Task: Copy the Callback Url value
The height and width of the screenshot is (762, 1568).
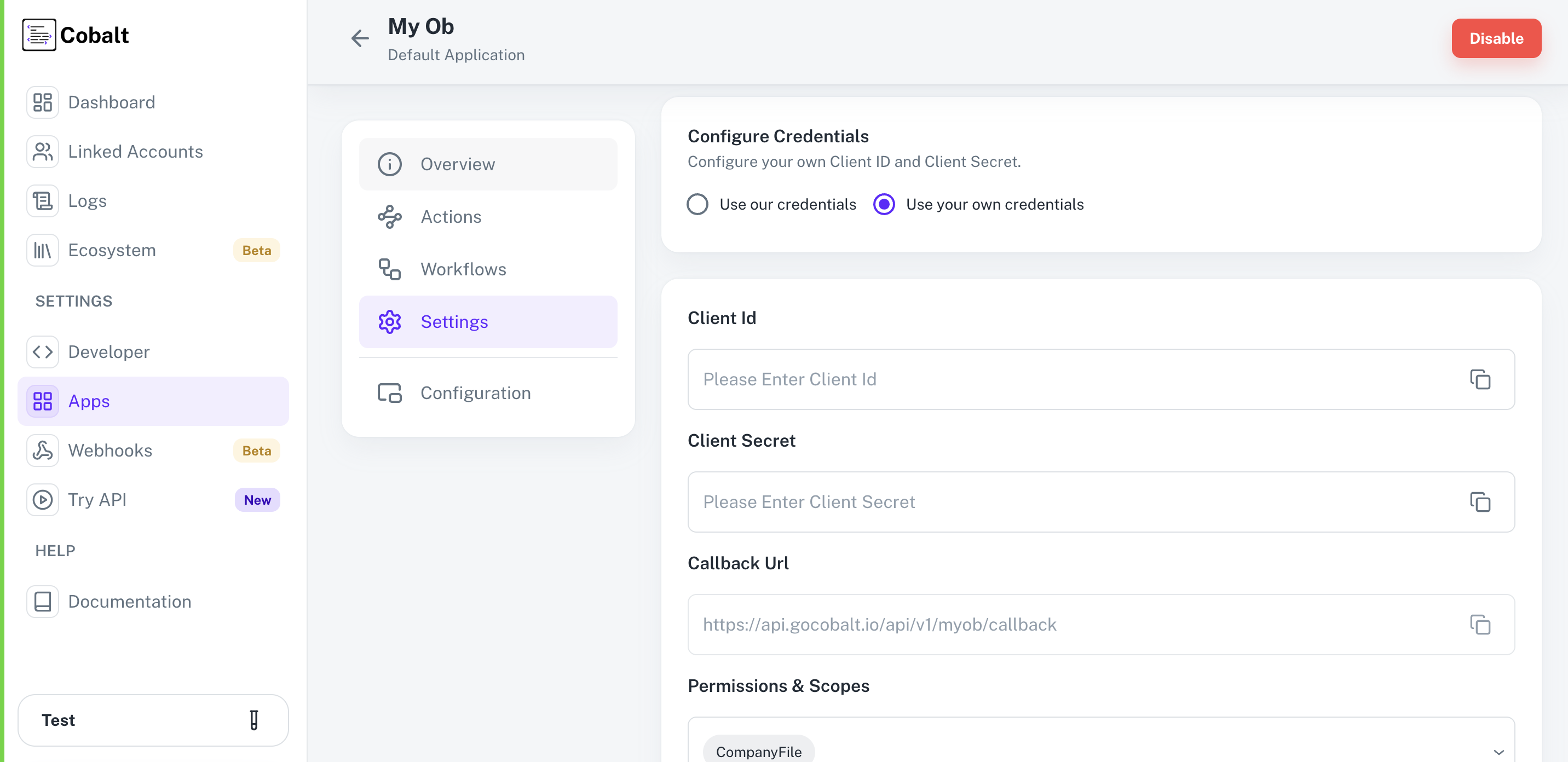Action: [x=1480, y=625]
